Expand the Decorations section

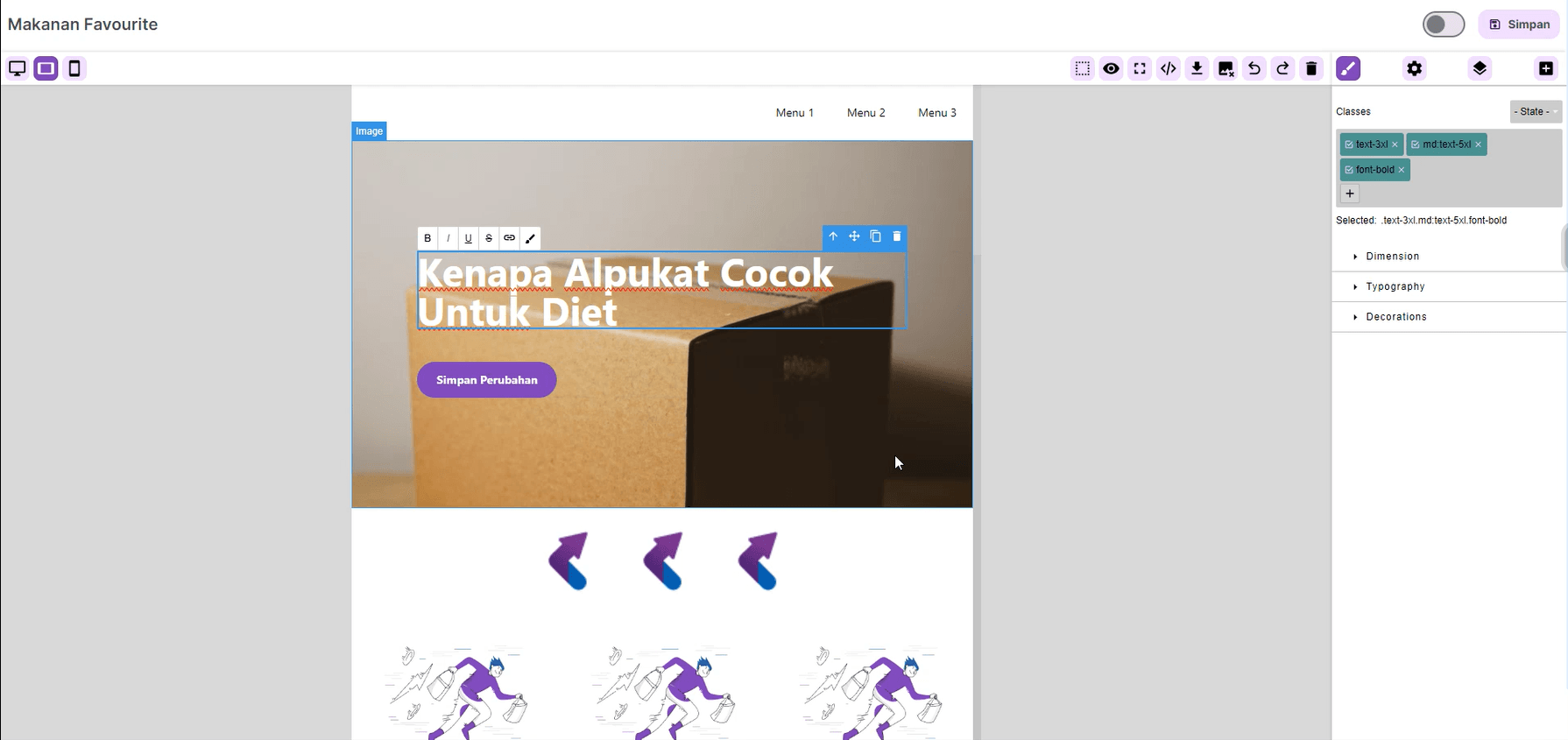pyautogui.click(x=1395, y=317)
